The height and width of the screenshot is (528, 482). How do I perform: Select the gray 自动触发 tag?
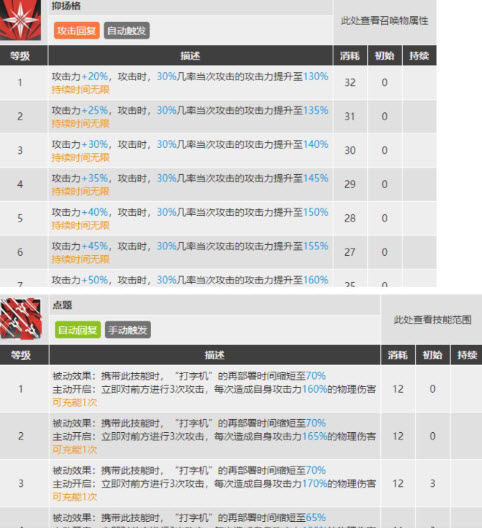point(127,31)
